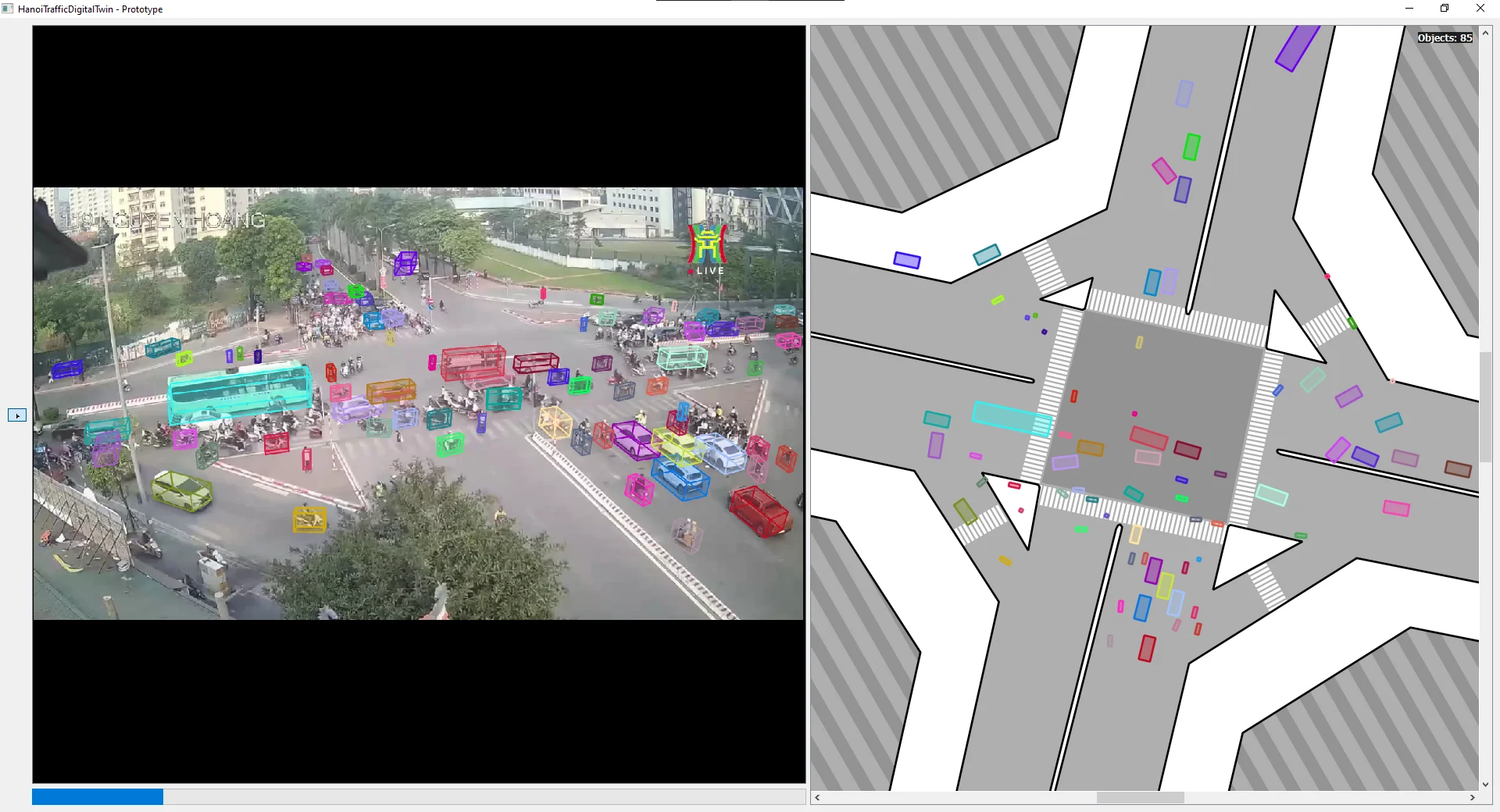Screen dimensions: 1500x812
Task: Select the long cyan bus rectangle on map
Action: [1011, 418]
